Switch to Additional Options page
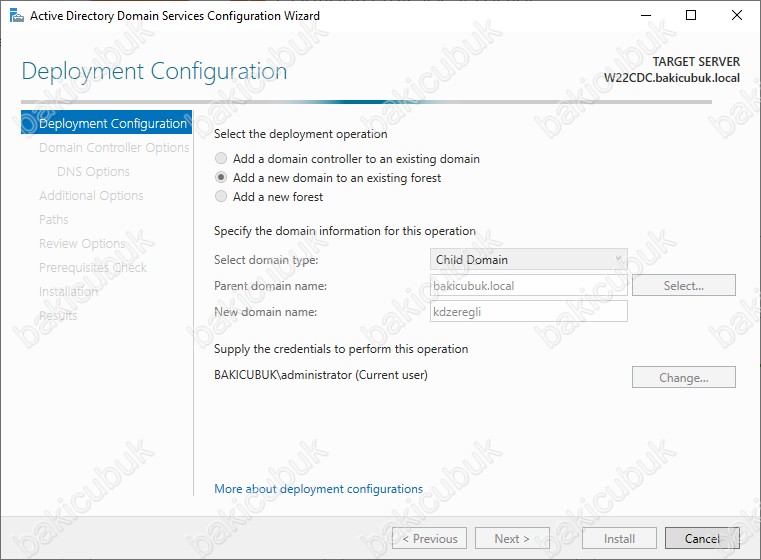 (x=91, y=196)
